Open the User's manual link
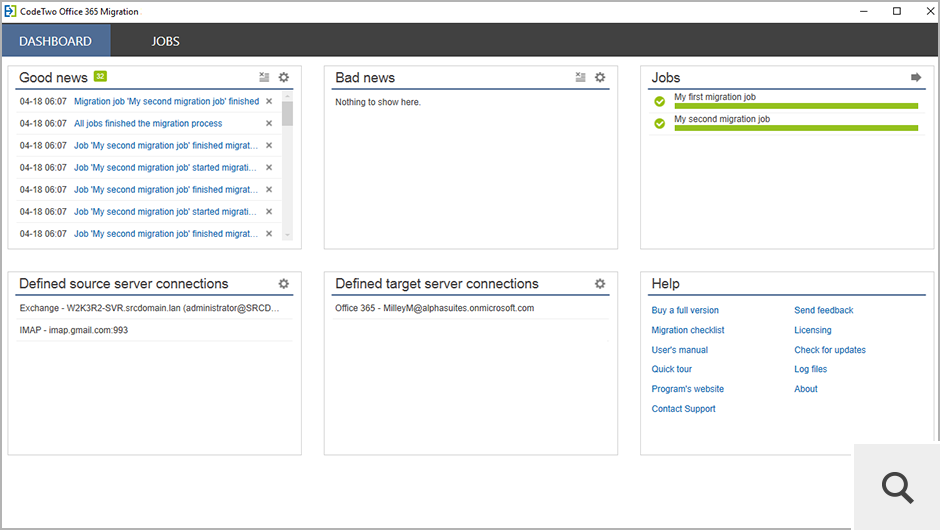 click(x=679, y=350)
